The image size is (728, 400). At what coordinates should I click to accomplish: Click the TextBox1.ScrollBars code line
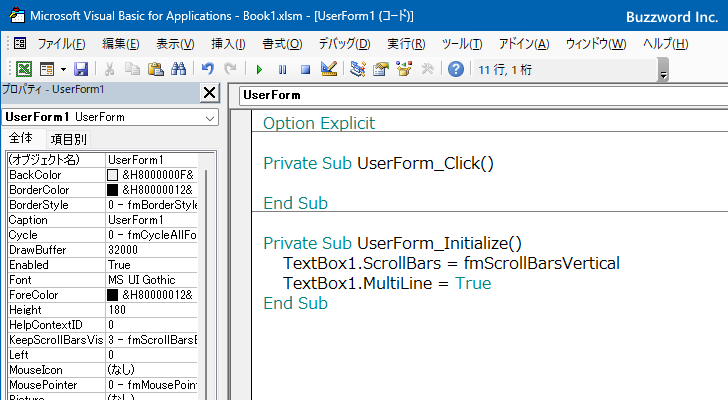(x=451, y=263)
